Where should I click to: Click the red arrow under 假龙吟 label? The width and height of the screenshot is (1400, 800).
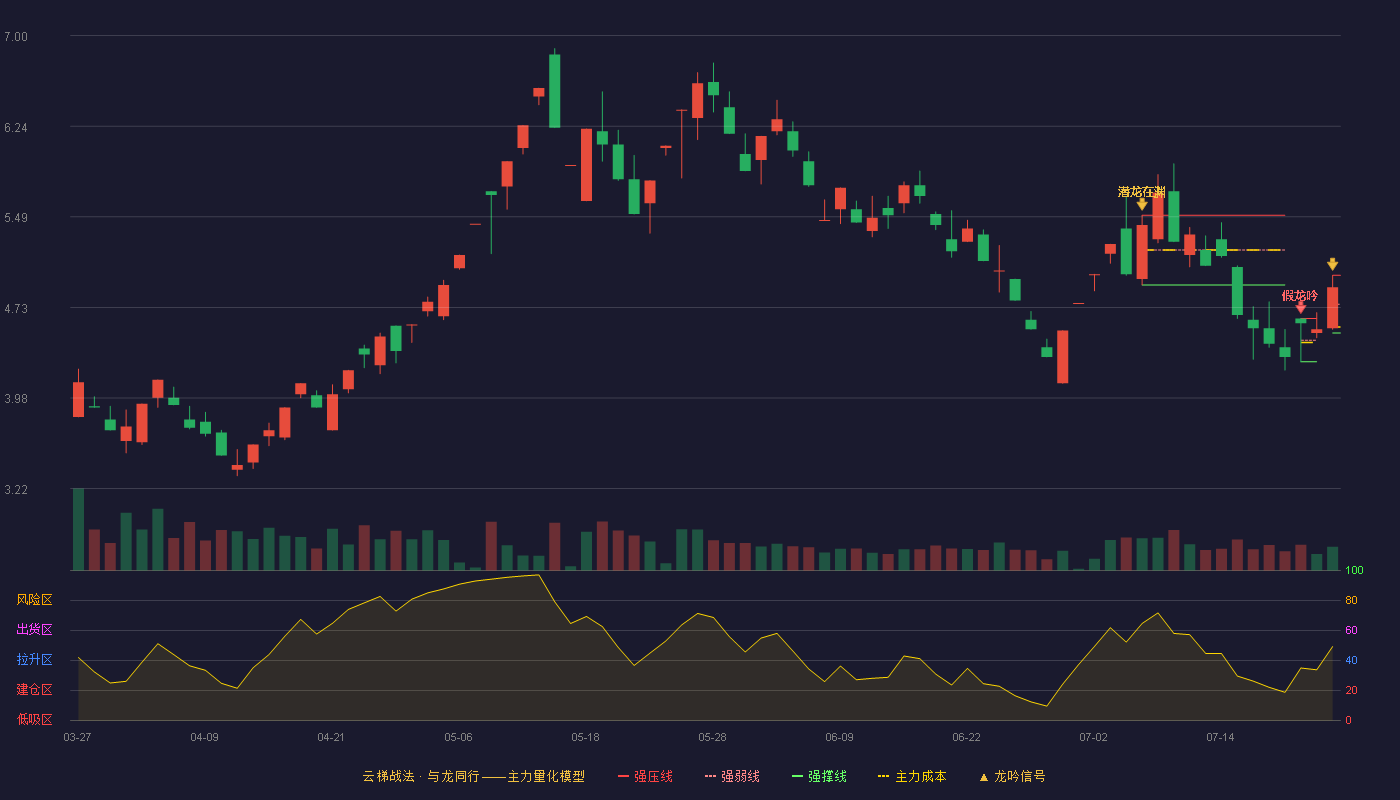pyautogui.click(x=1300, y=308)
